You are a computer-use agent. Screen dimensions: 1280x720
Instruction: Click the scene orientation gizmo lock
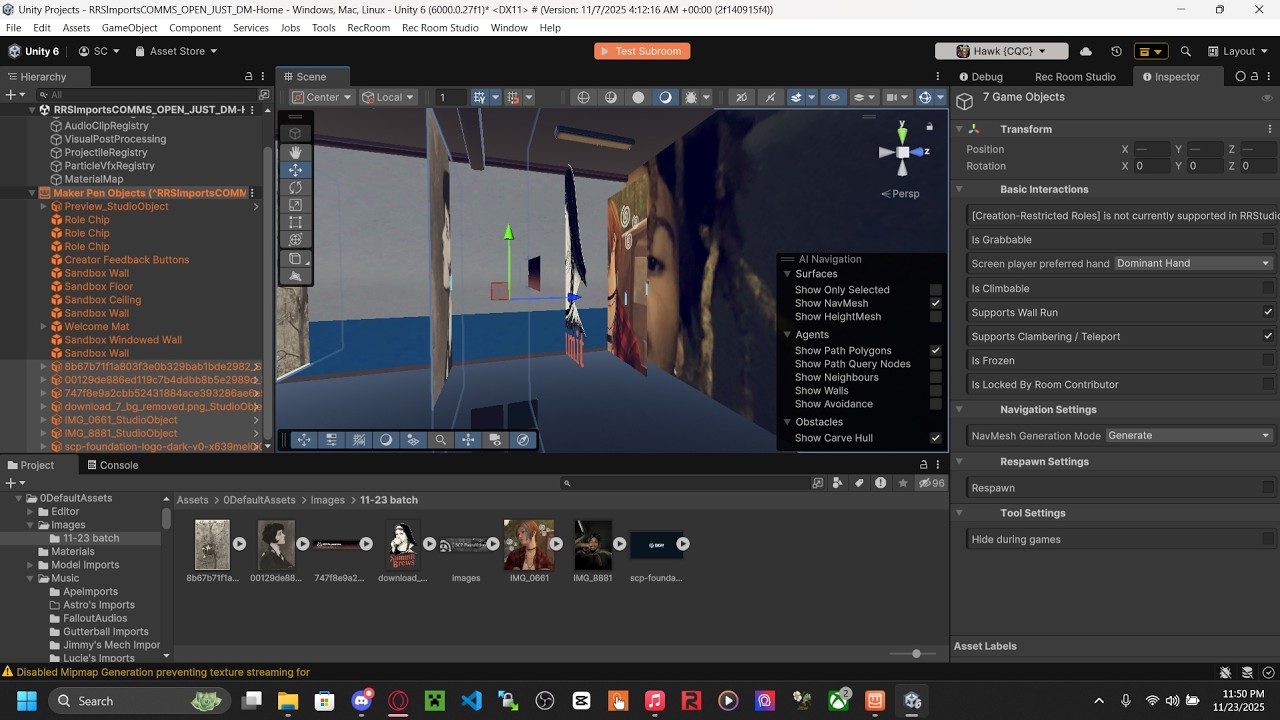(x=929, y=127)
